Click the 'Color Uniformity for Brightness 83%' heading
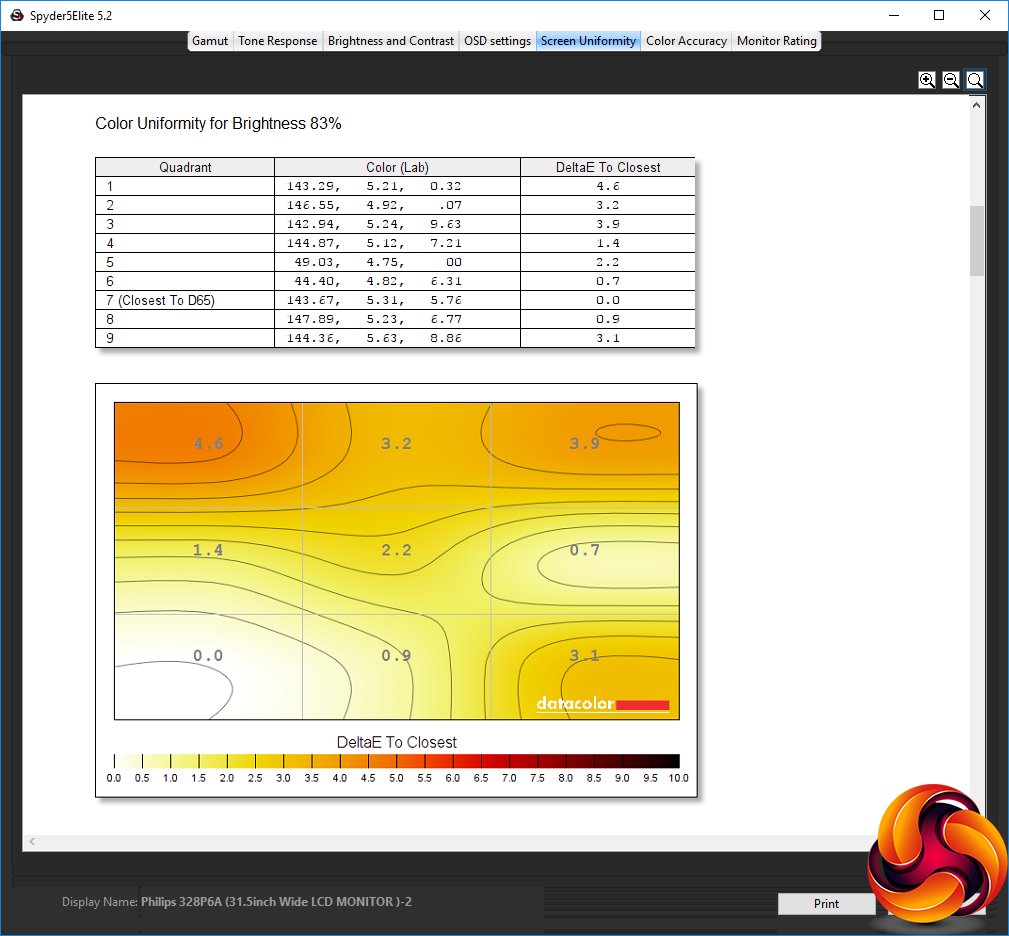This screenshot has width=1009, height=936. pyautogui.click(x=218, y=124)
